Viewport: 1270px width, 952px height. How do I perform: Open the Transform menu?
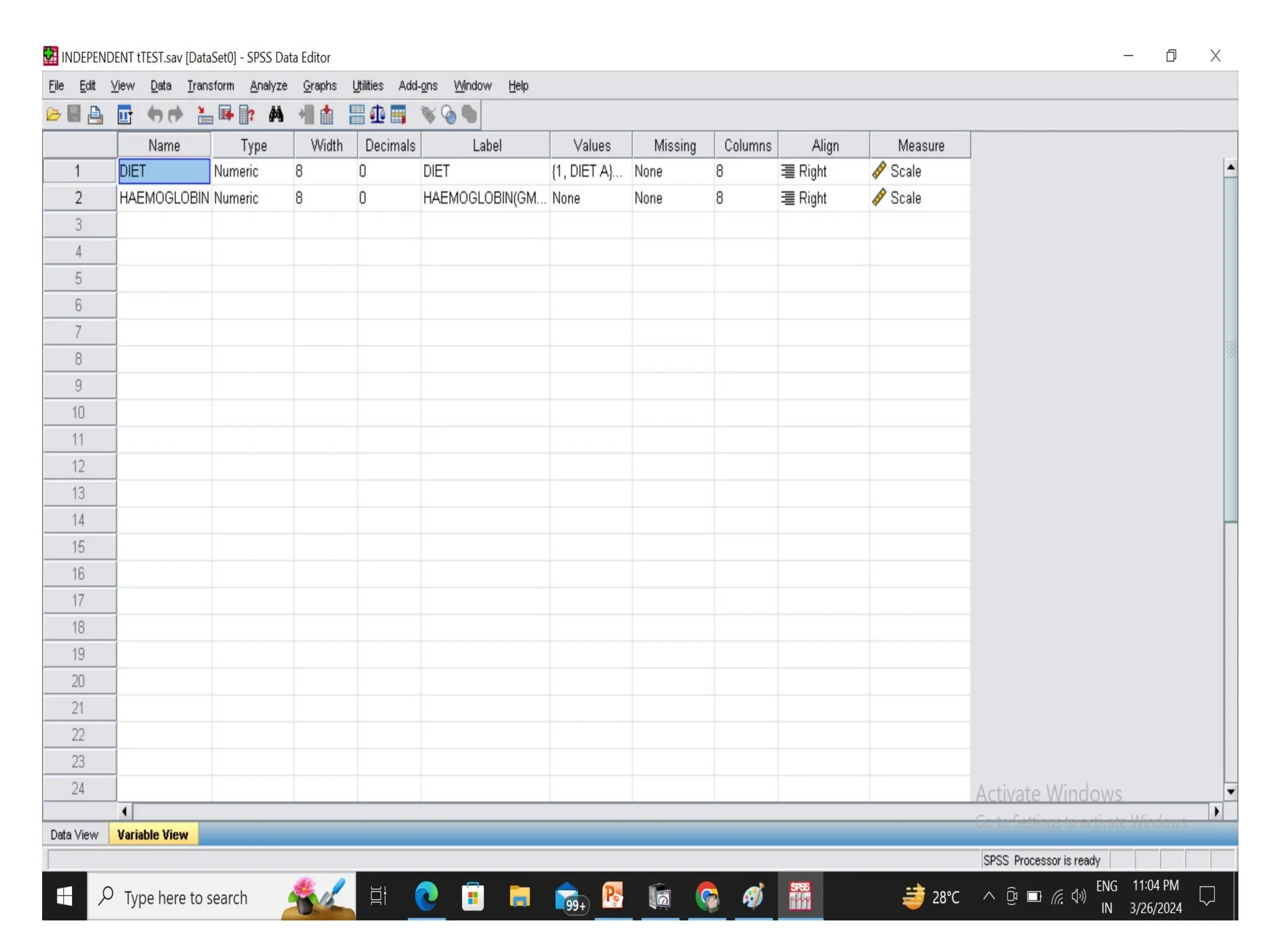(210, 86)
